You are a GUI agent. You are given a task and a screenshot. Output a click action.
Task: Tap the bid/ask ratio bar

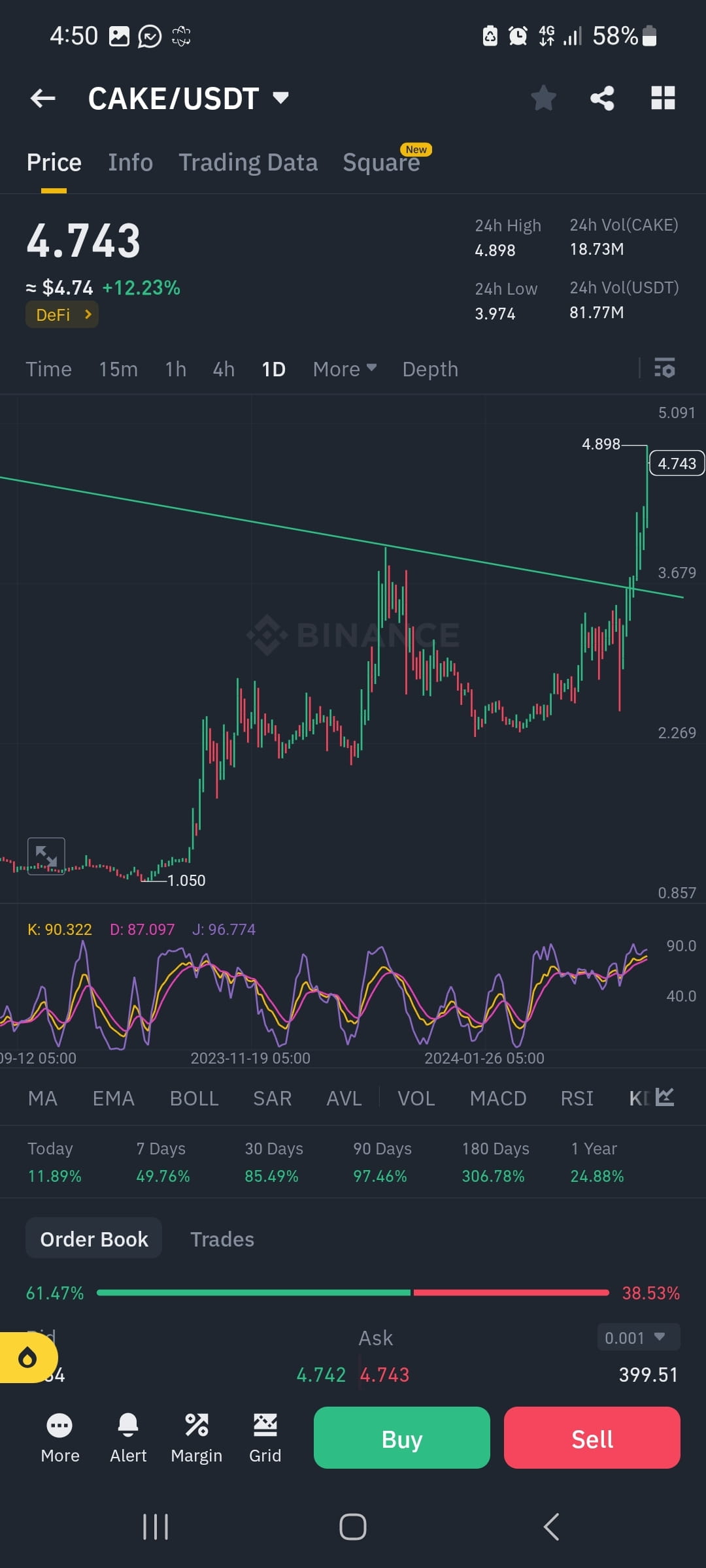pyautogui.click(x=353, y=1293)
